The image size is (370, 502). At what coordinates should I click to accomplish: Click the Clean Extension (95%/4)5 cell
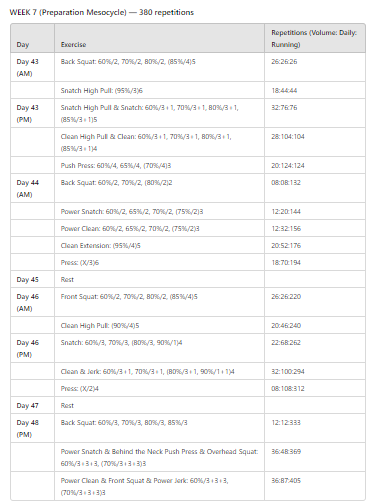pyautogui.click(x=159, y=245)
